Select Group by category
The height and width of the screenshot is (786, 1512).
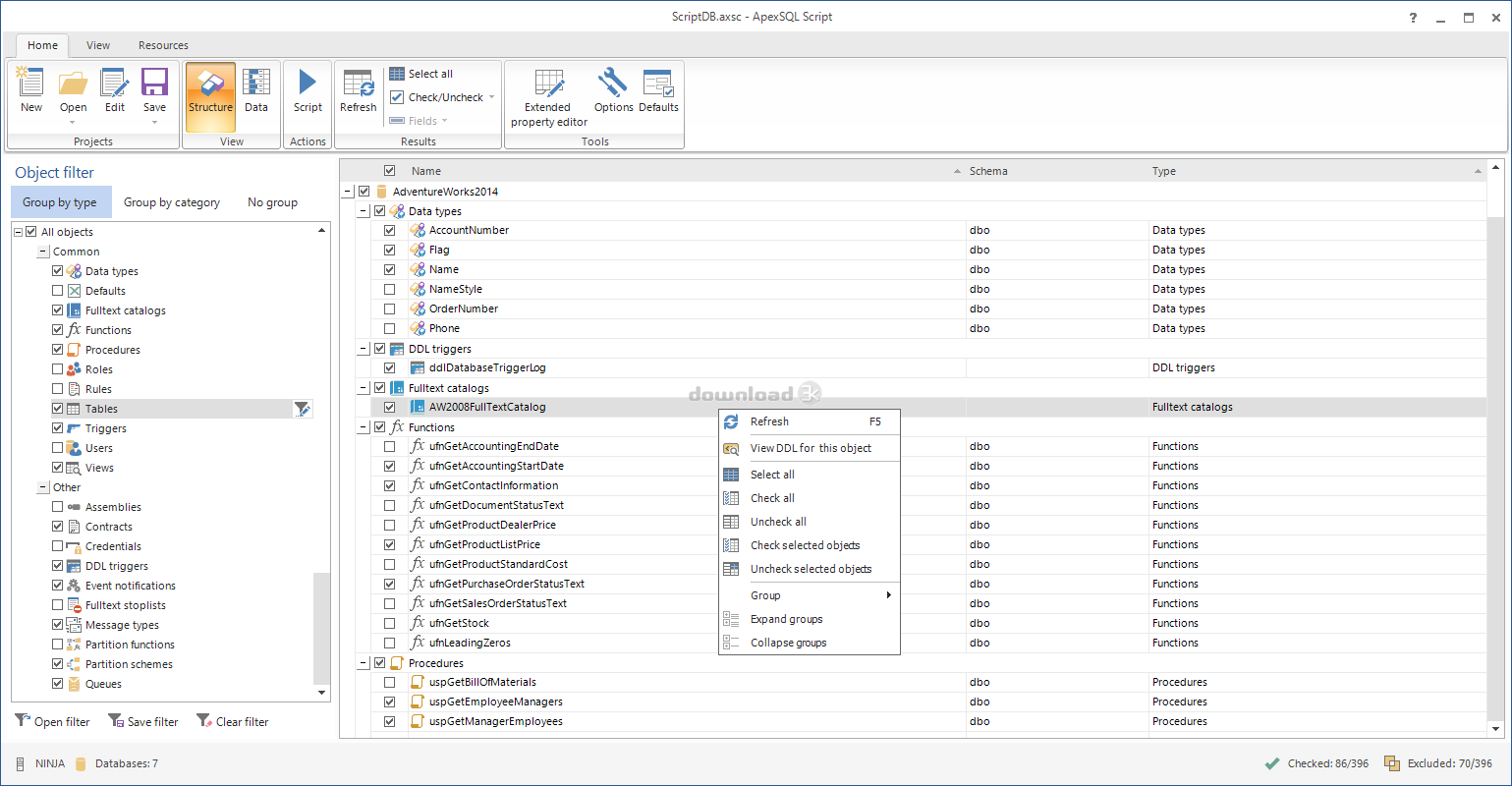coord(172,202)
